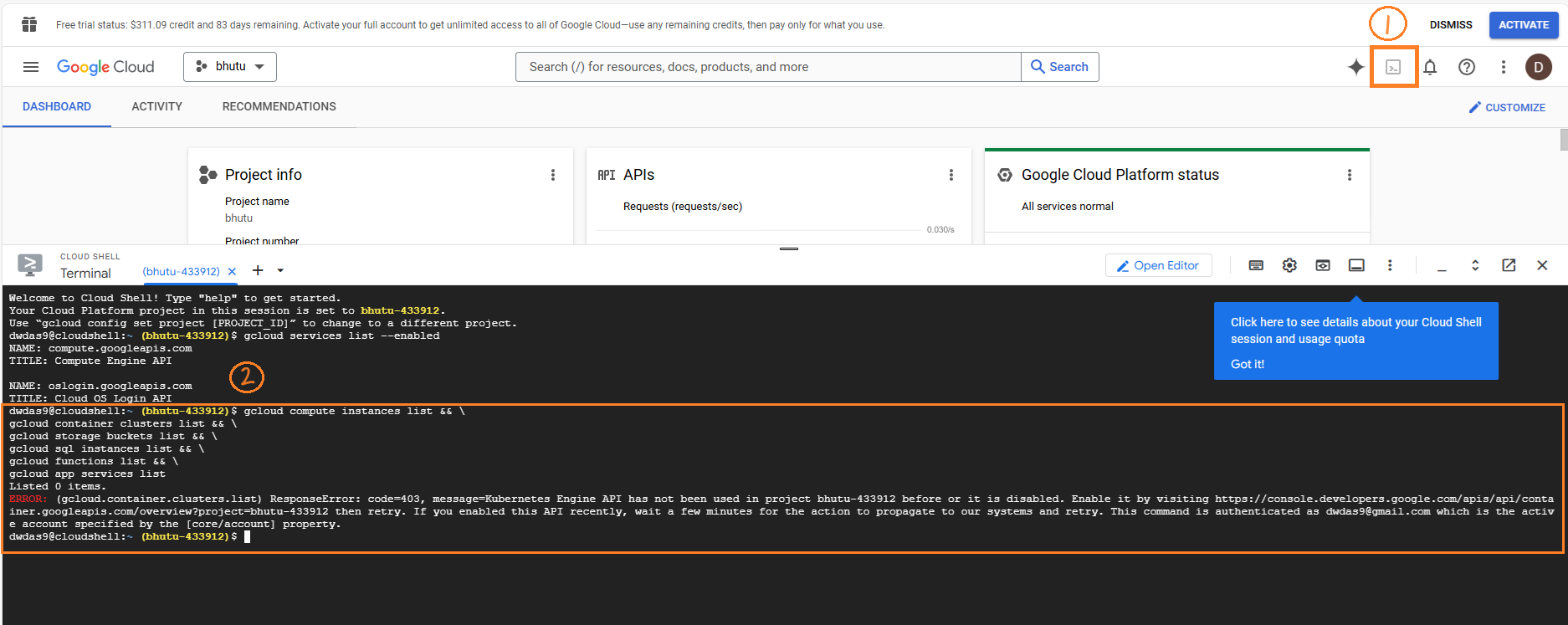The image size is (1568, 625).
Task: Select the (bhutu-433912) terminal tab
Action: click(181, 271)
